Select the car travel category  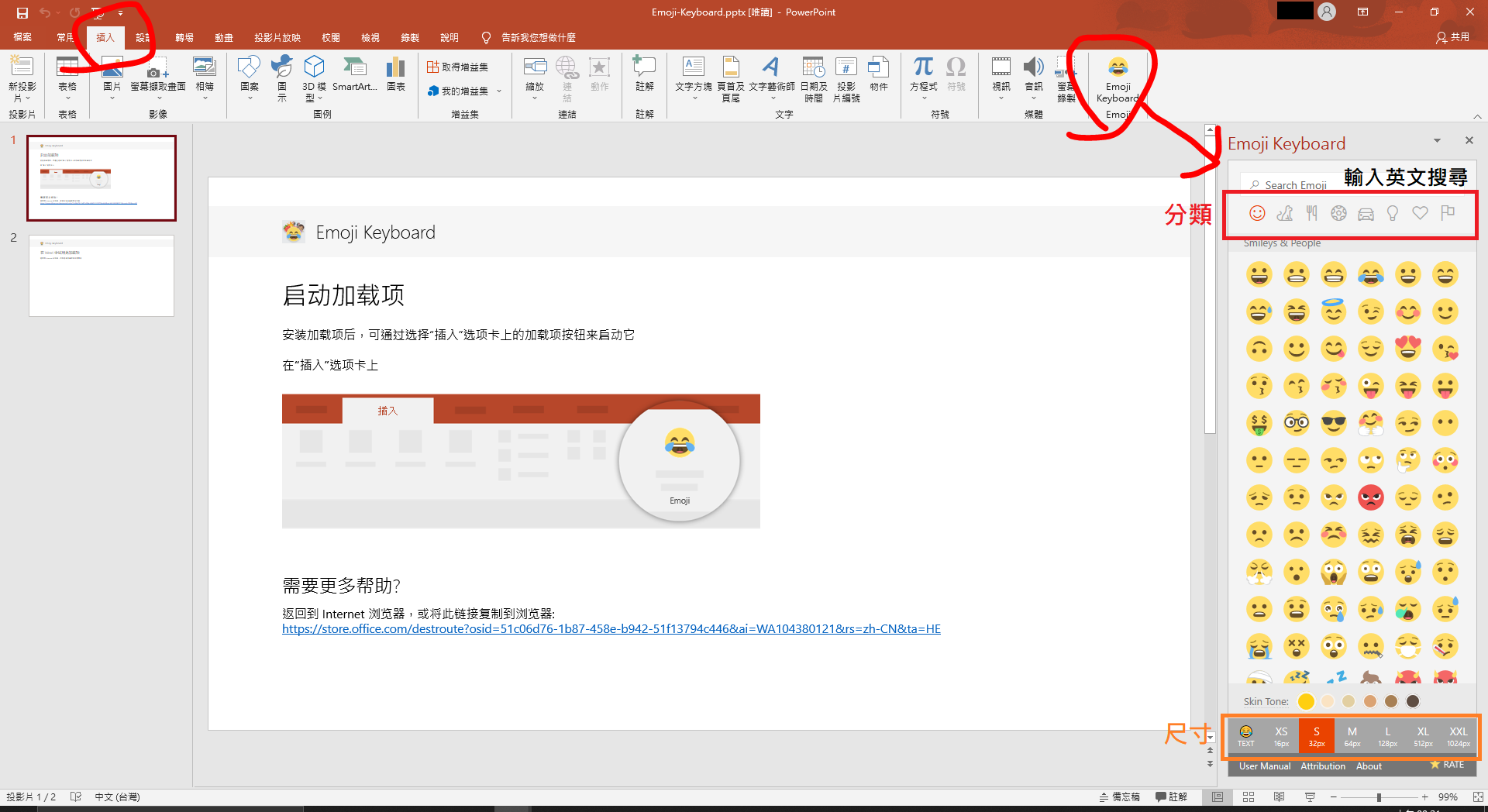[1366, 214]
